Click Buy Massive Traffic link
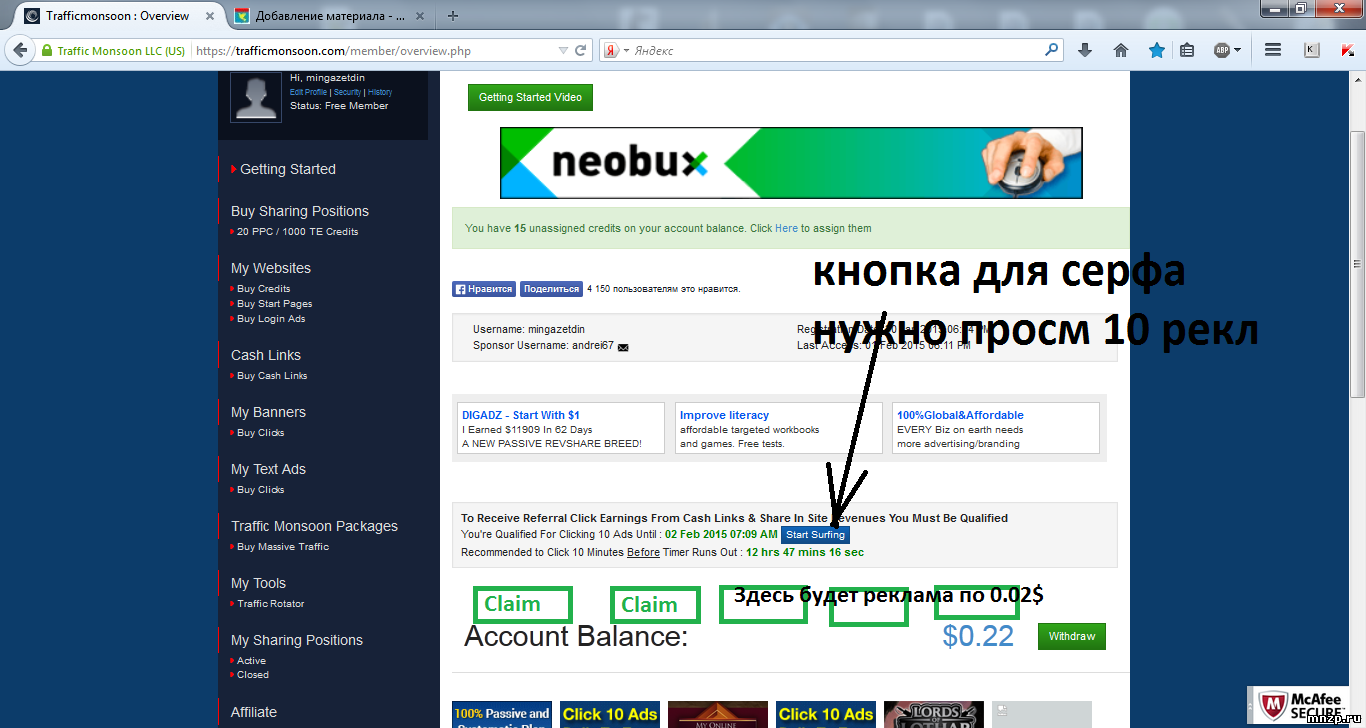The width and height of the screenshot is (1366, 728). (x=282, y=547)
